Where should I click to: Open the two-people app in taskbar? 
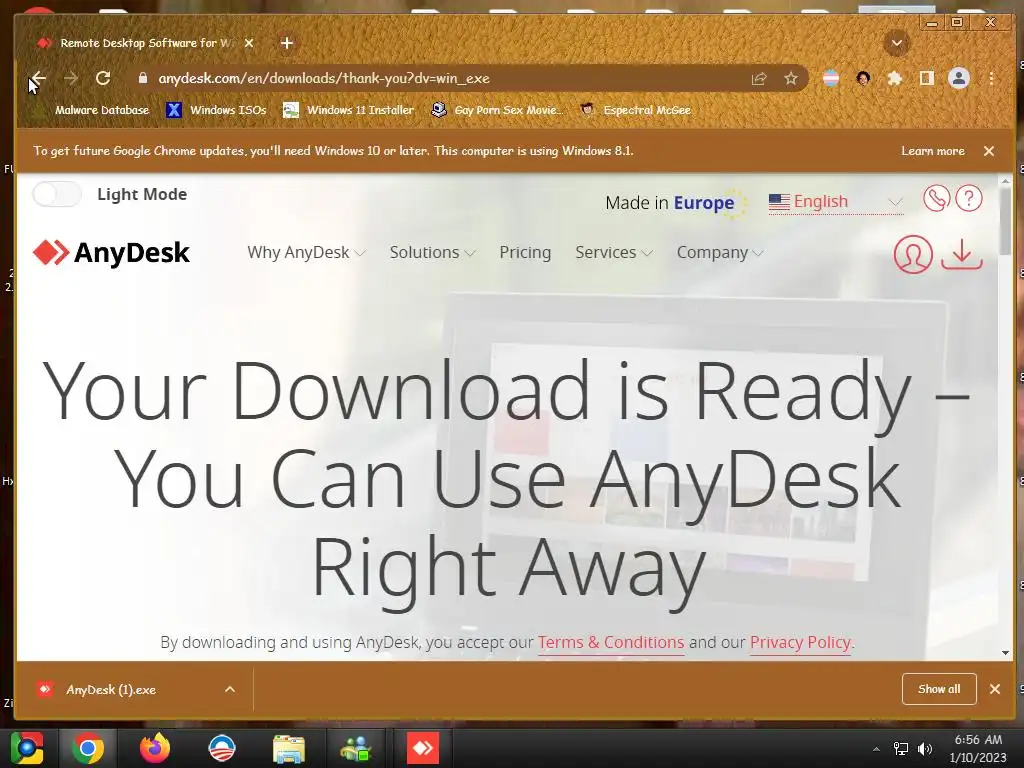coord(355,748)
